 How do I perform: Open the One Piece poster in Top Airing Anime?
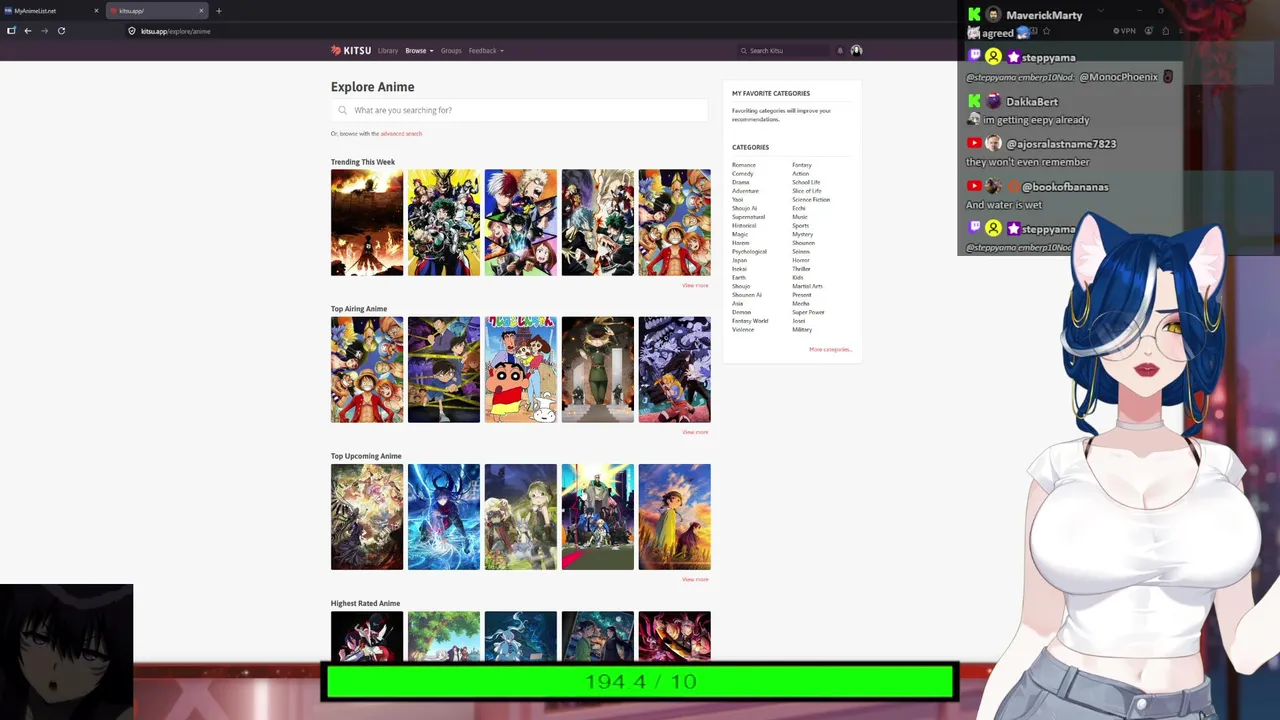pos(367,369)
